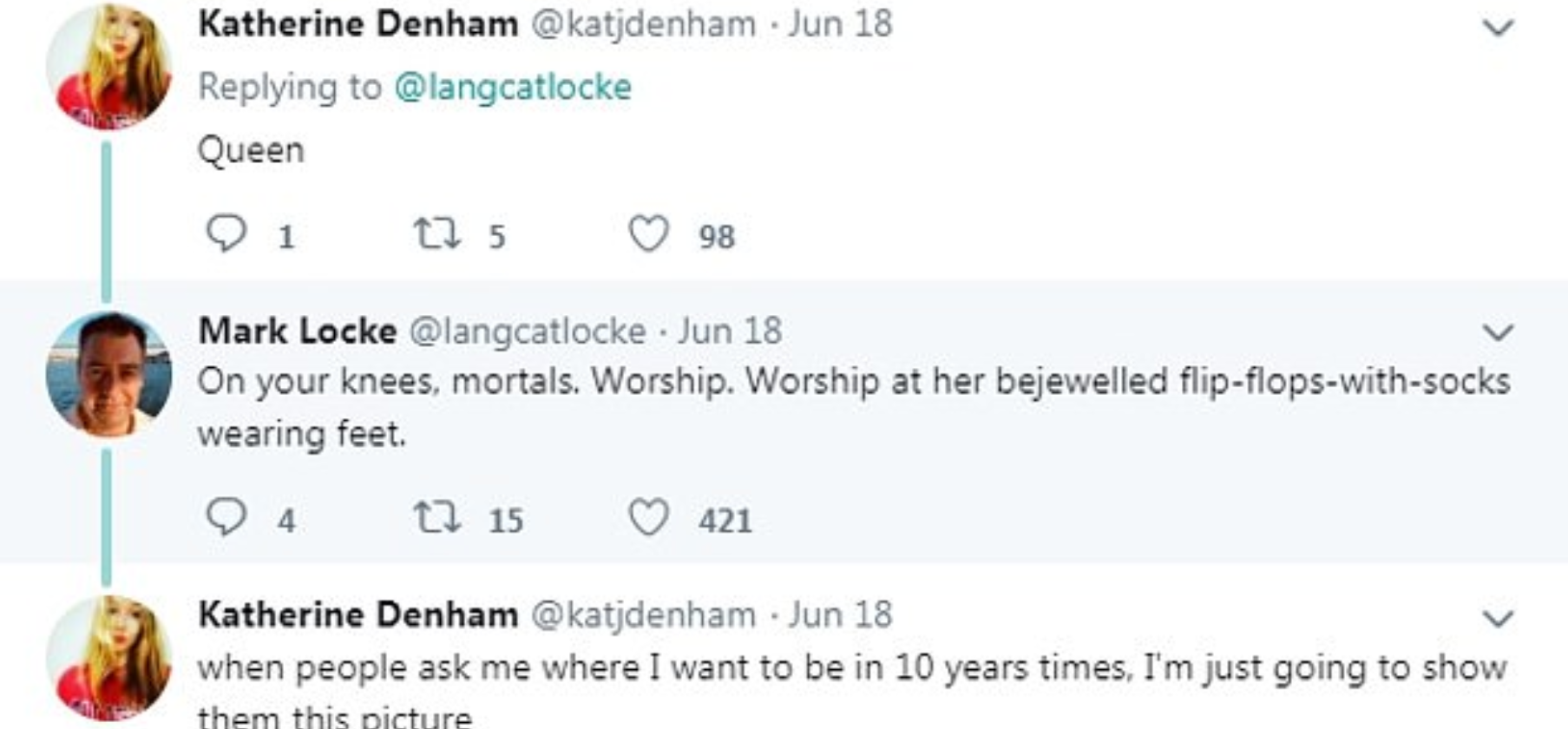Viewport: 1568px width, 729px height.
Task: Reply to Katherine Denham's "Queen" tweet
Action: (x=226, y=233)
